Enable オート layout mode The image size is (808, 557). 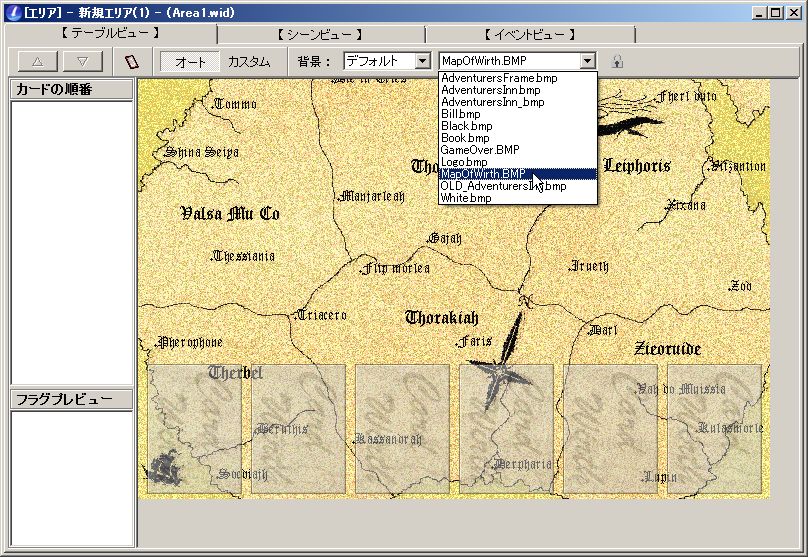click(x=190, y=62)
